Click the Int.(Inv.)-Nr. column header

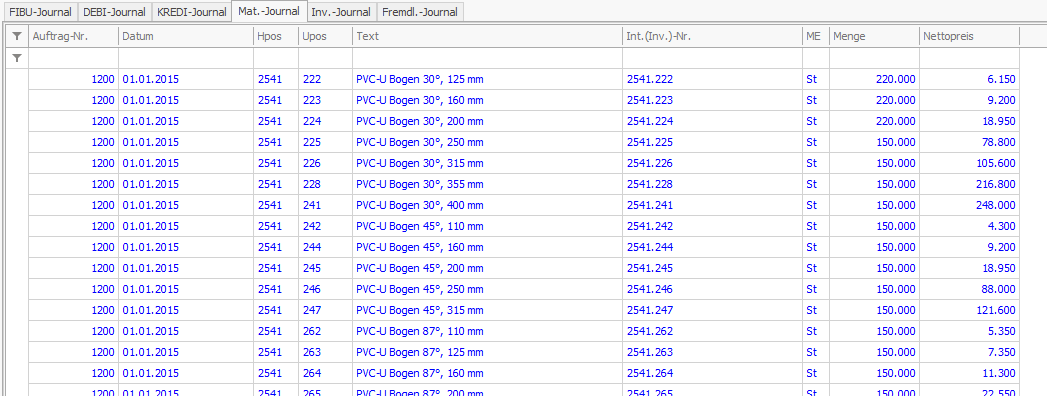(712, 37)
